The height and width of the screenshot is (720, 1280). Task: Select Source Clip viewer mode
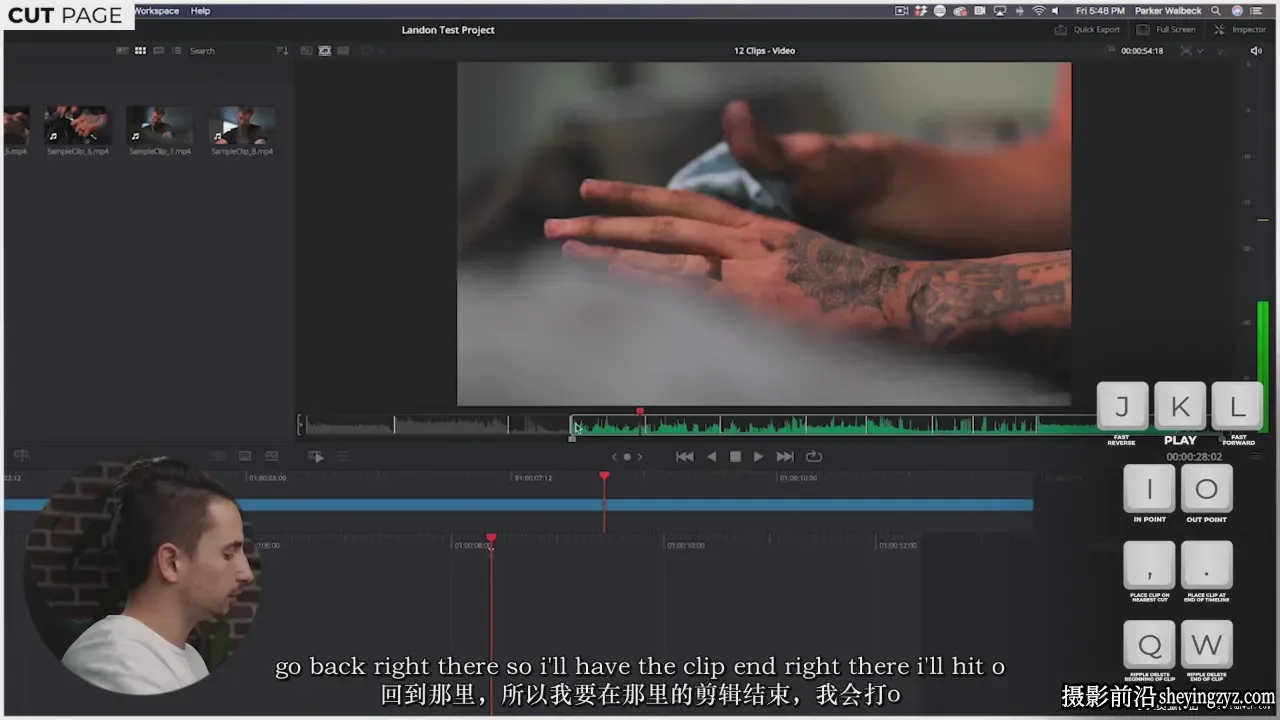point(307,51)
